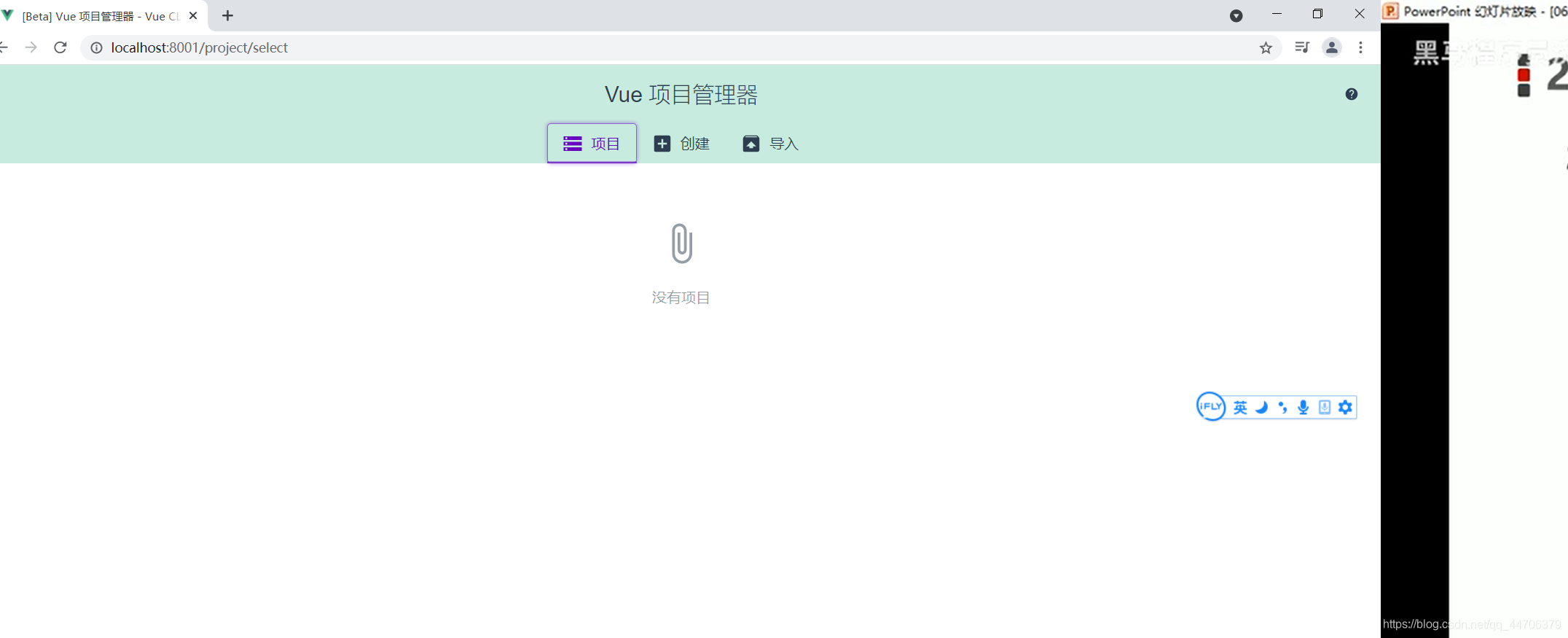The height and width of the screenshot is (638, 1568).
Task: Toggle the moon half-width icon
Action: 1262,408
